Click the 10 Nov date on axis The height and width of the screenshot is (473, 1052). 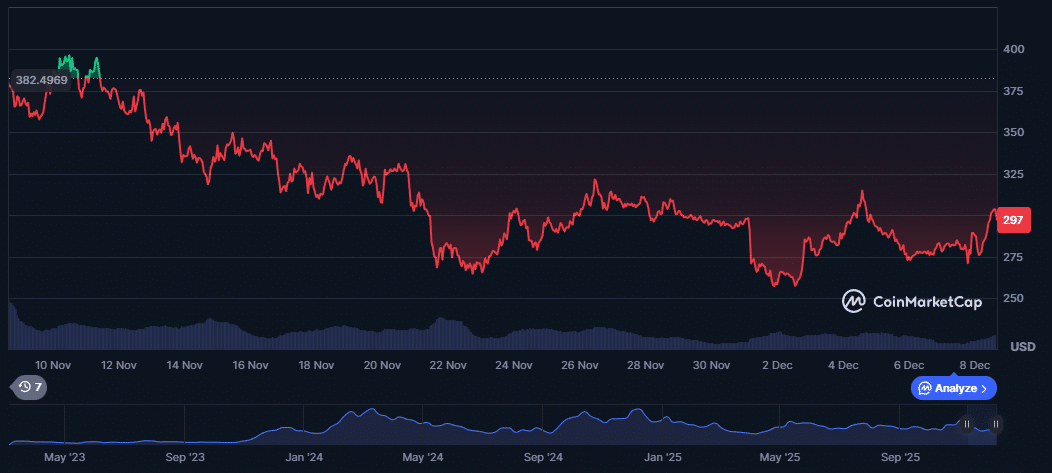pos(53,366)
